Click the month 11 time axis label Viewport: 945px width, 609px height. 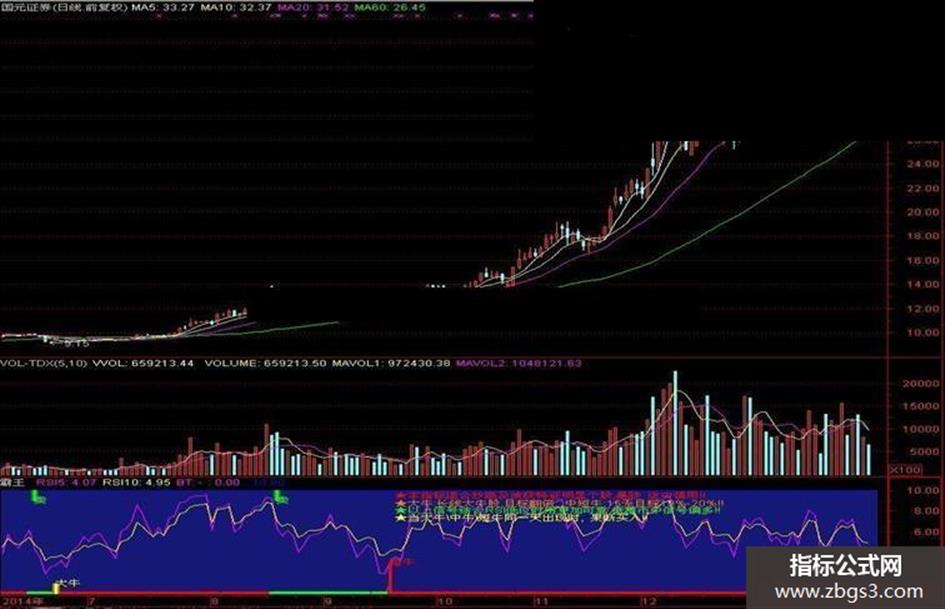[541, 602]
